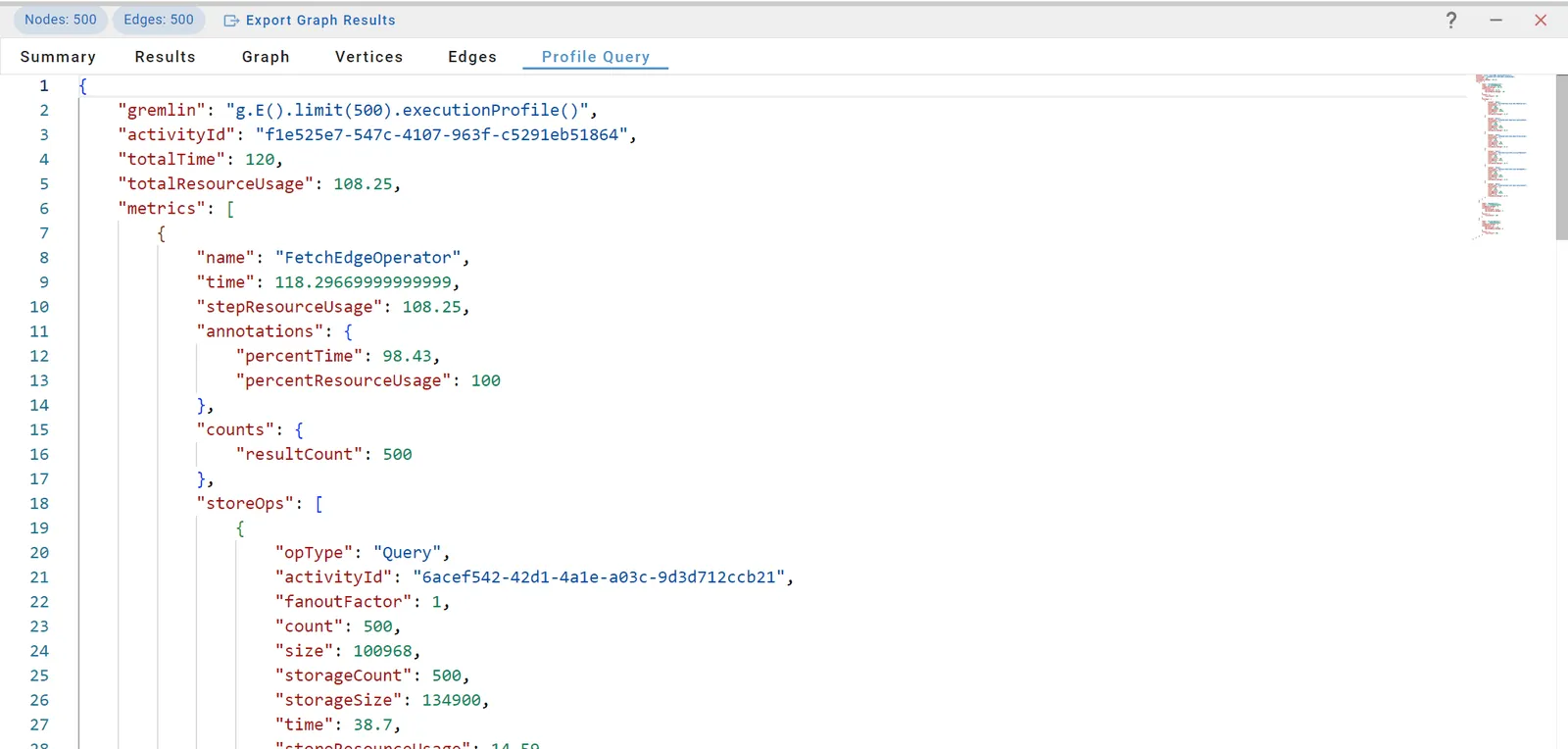The height and width of the screenshot is (749, 1568).
Task: Switch to the Summary tab
Action: point(58,57)
